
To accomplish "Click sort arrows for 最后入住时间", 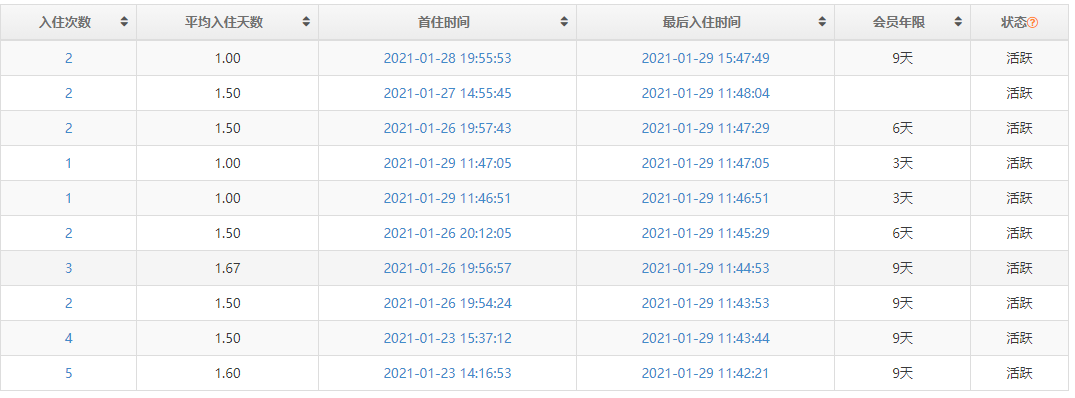I will [821, 22].
